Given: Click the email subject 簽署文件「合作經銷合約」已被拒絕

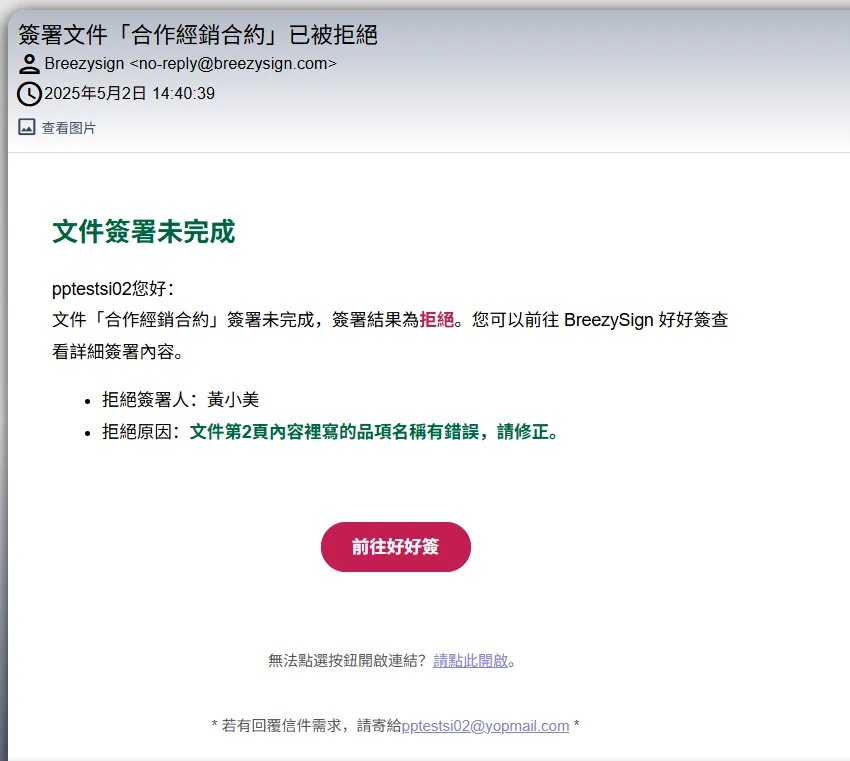Looking at the screenshot, I should pyautogui.click(x=198, y=35).
